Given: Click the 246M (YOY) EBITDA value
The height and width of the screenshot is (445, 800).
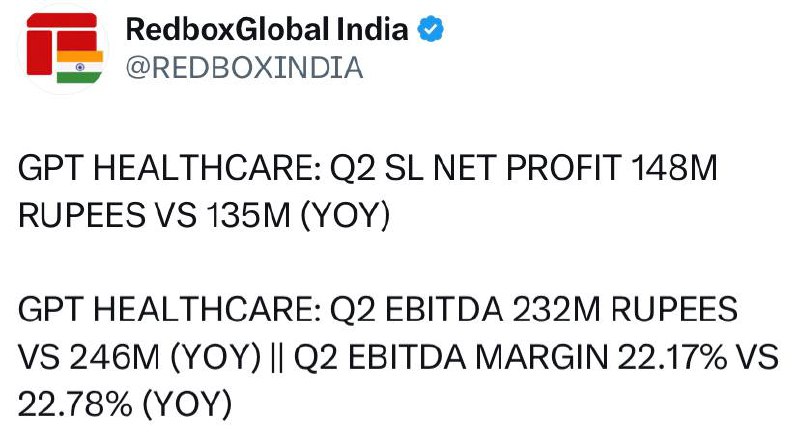Looking at the screenshot, I should point(165,357).
